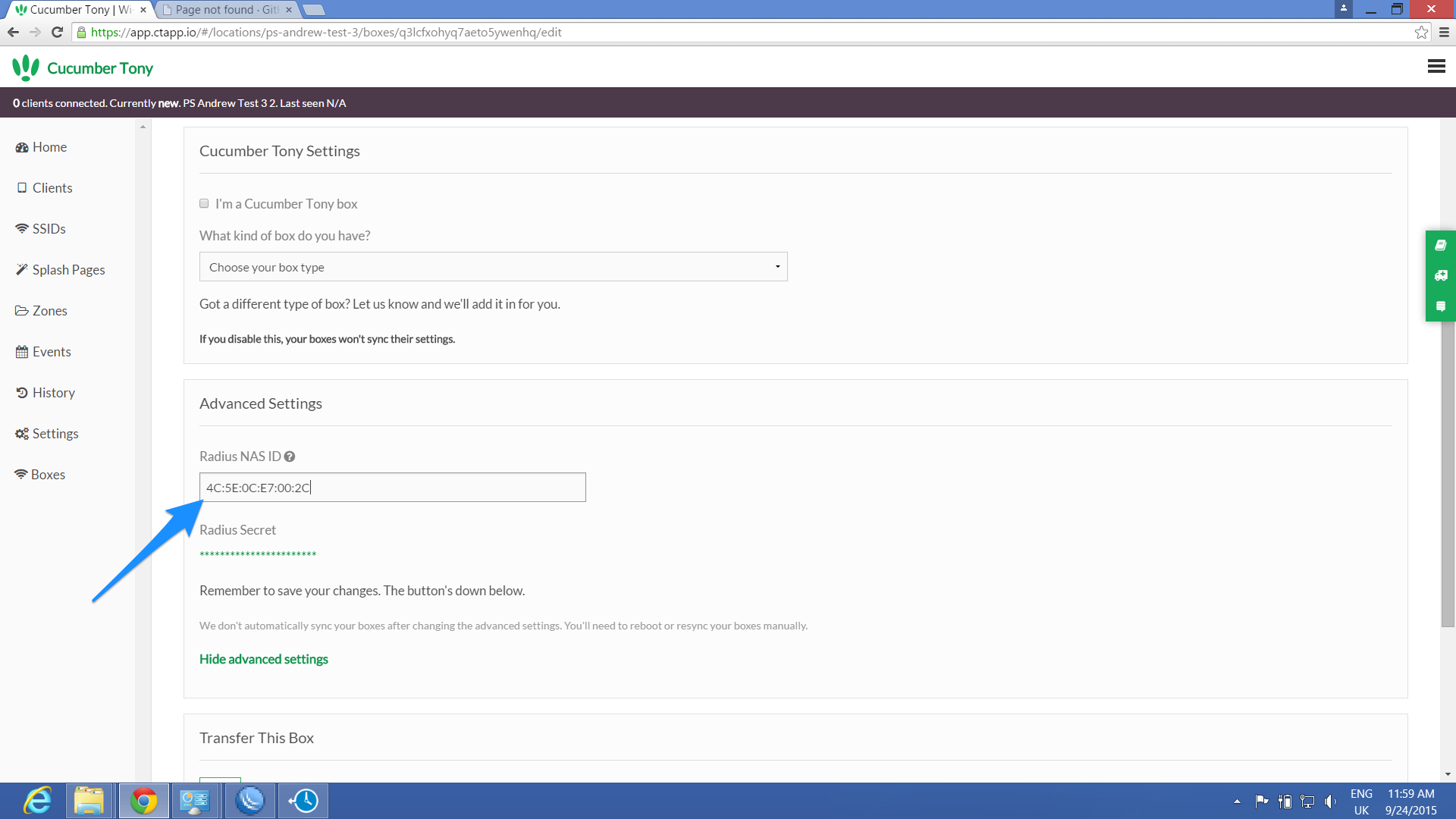Open SSIDs in the sidebar
The height and width of the screenshot is (819, 1456).
pos(40,229)
